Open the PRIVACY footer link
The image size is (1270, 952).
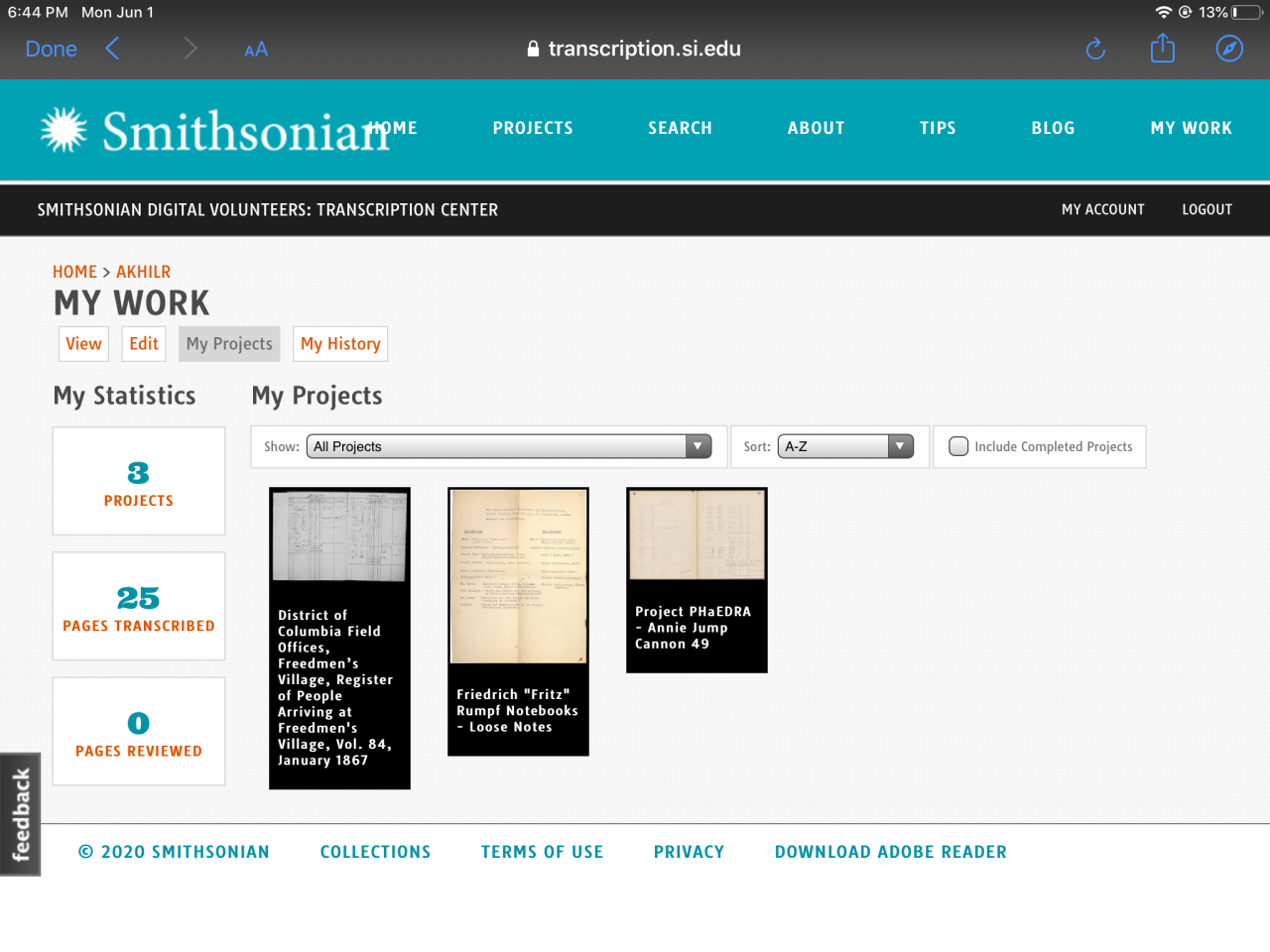(x=689, y=852)
